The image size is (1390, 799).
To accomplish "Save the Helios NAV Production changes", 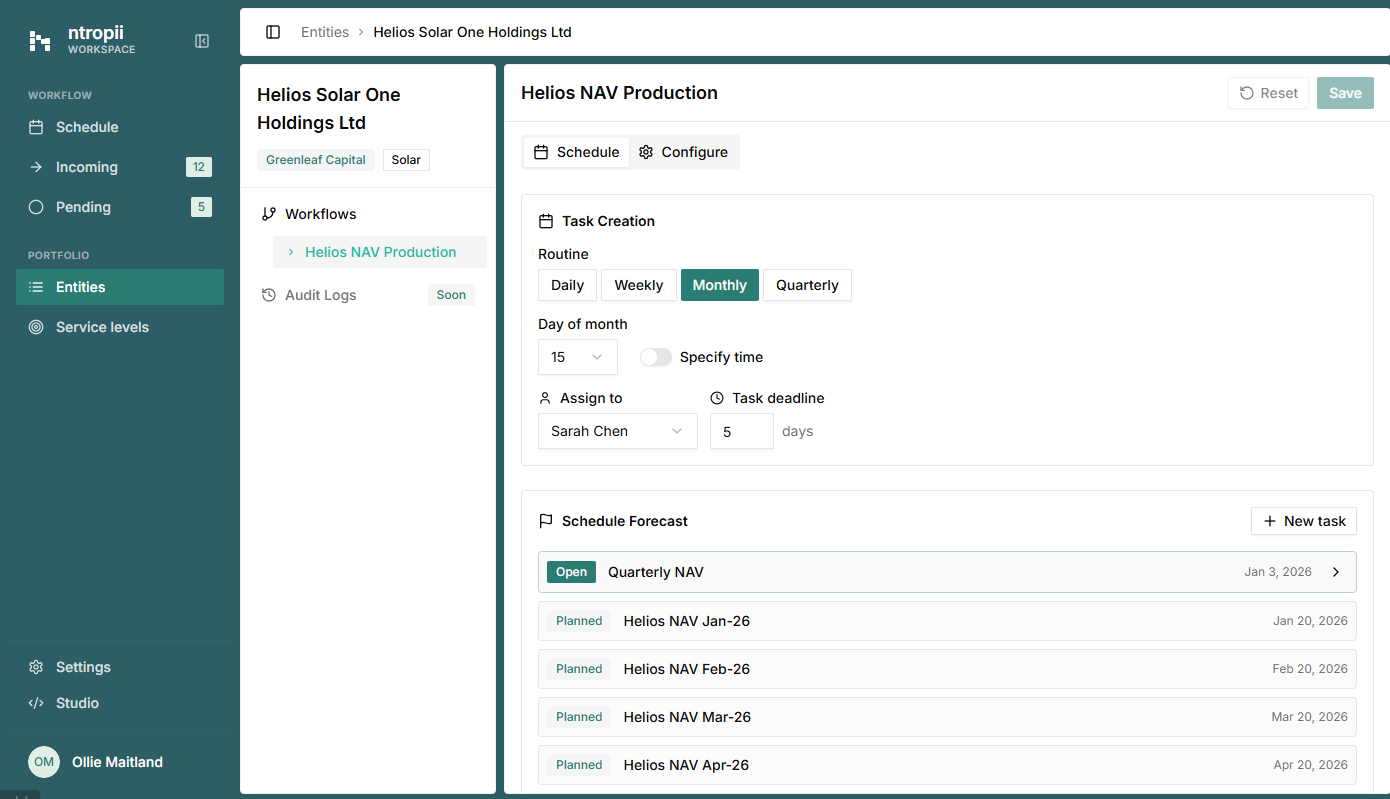I will [1345, 92].
